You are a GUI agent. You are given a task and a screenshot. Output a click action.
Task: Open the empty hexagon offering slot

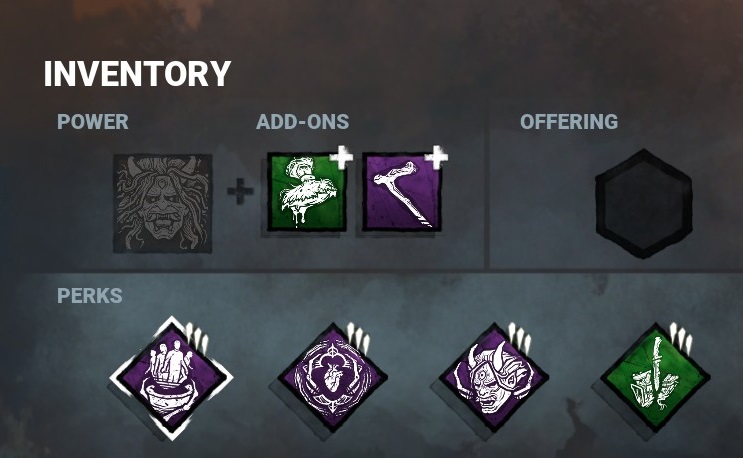tap(643, 203)
